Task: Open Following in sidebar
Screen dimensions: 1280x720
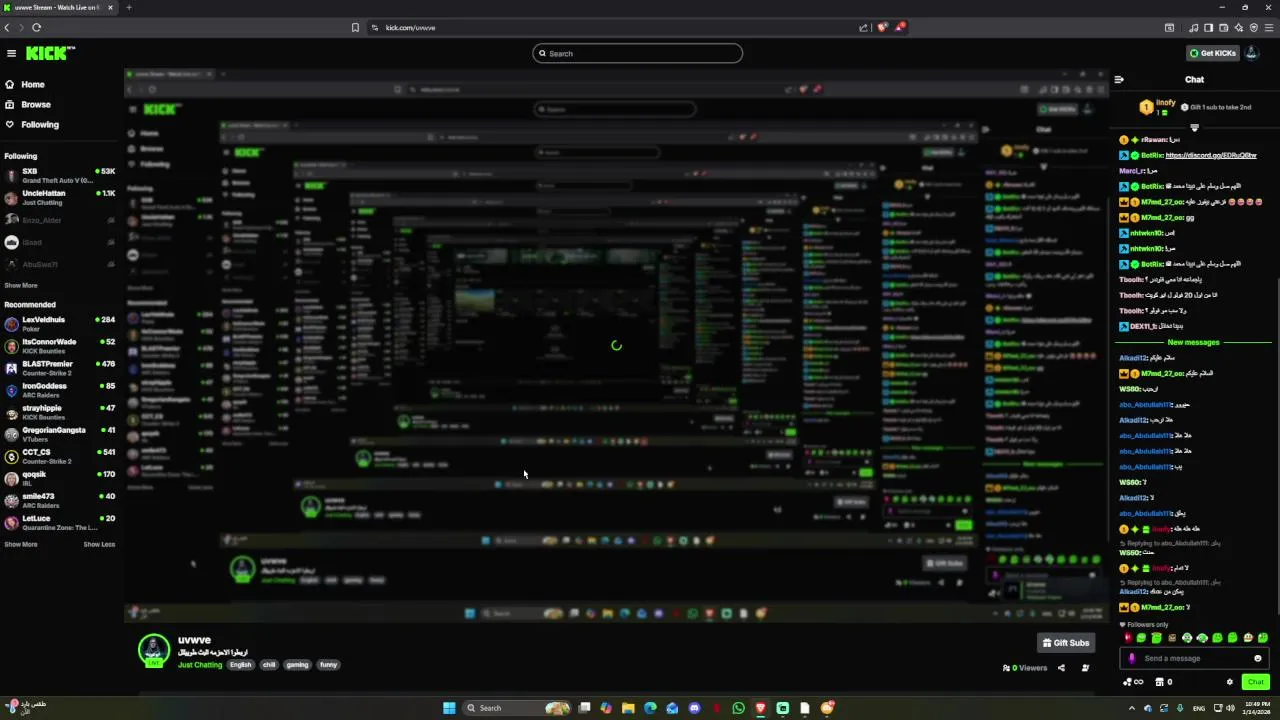Action: (x=32, y=125)
